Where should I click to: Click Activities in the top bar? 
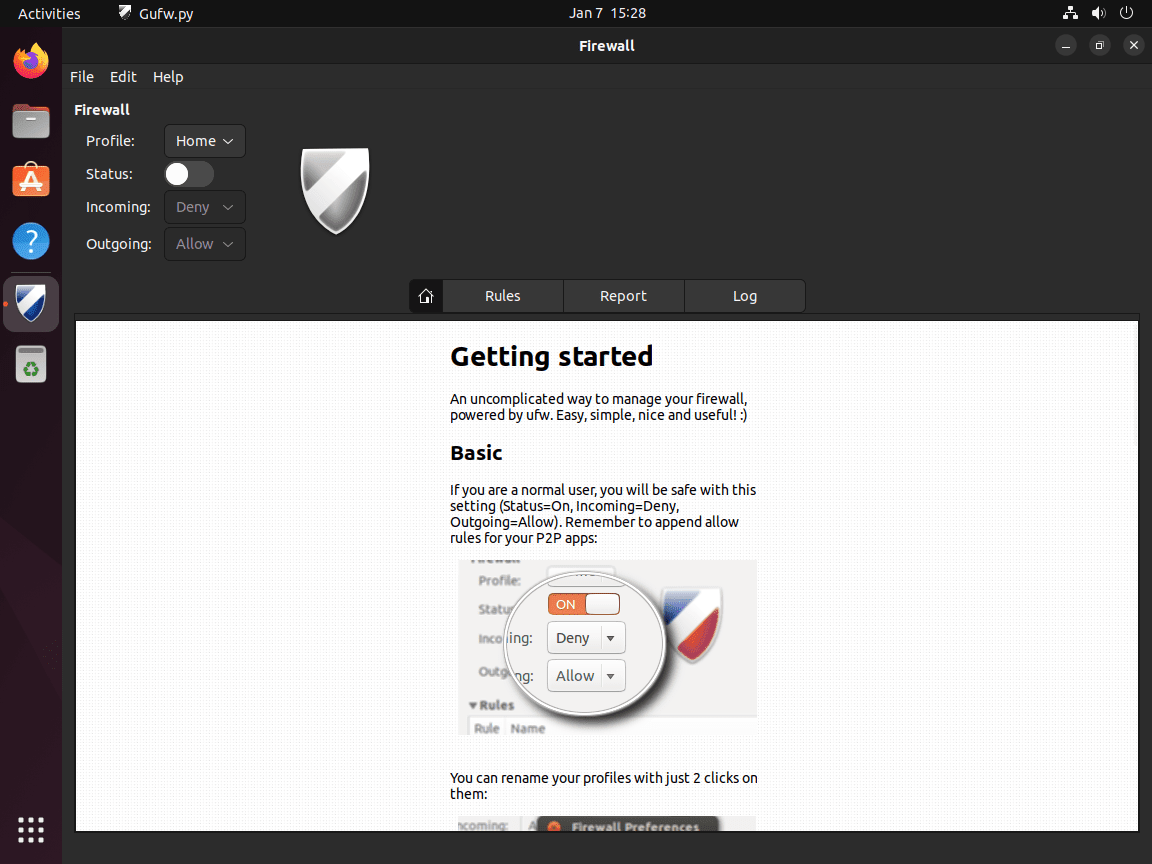point(49,13)
